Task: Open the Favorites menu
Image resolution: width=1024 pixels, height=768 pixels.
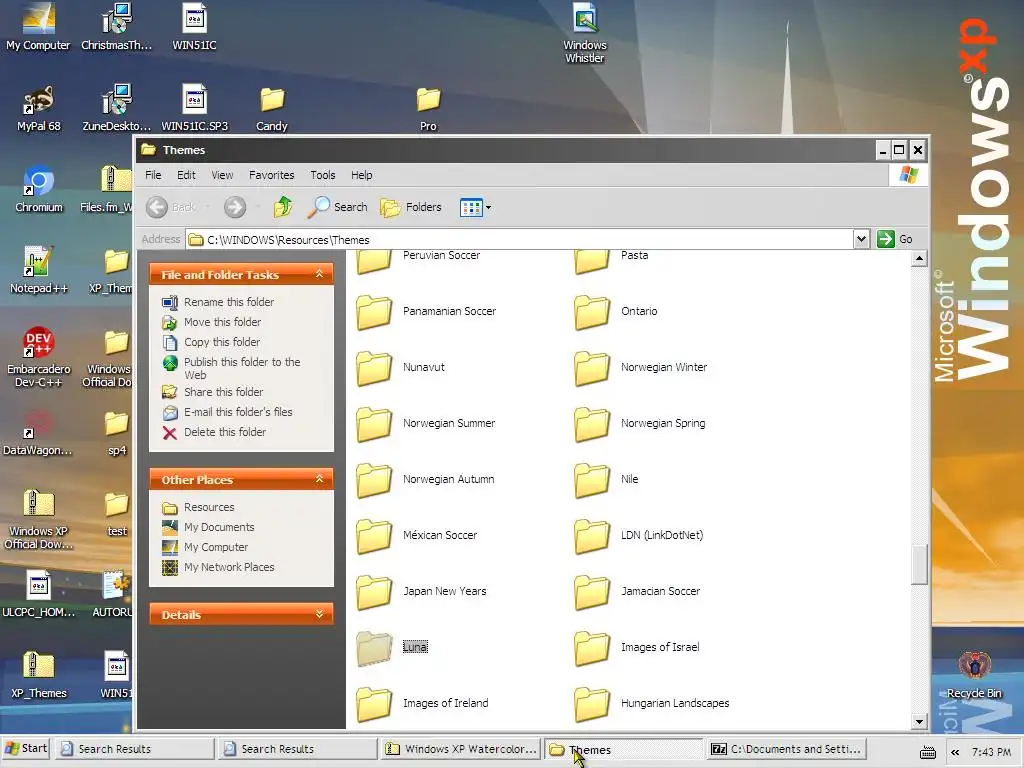Action: coord(272,175)
